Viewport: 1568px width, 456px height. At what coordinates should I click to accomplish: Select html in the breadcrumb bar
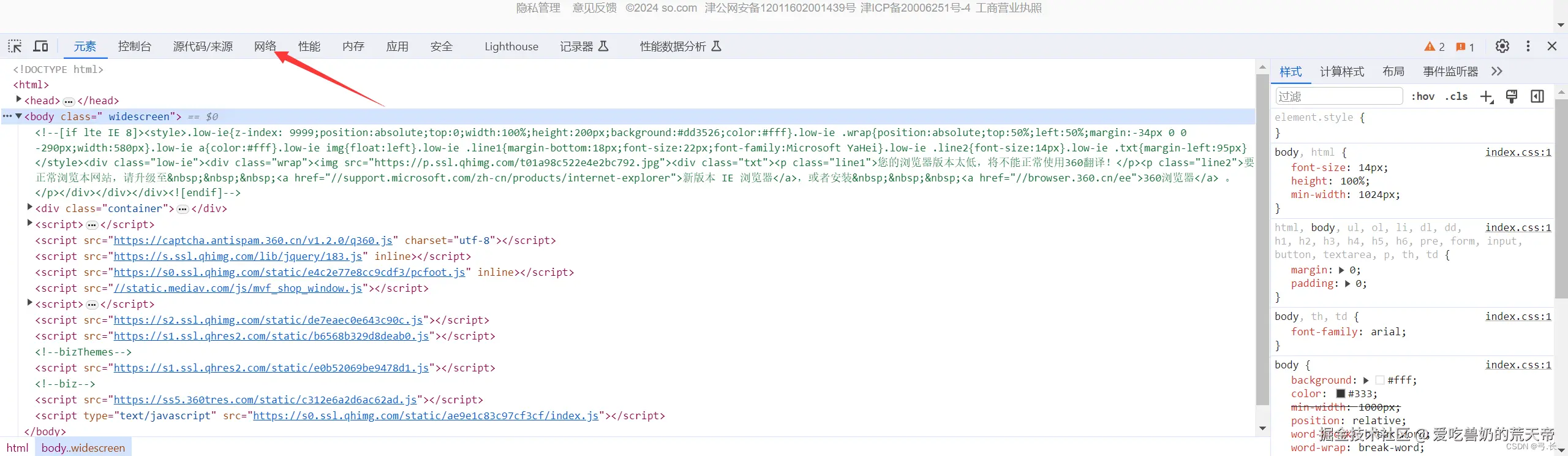18,448
